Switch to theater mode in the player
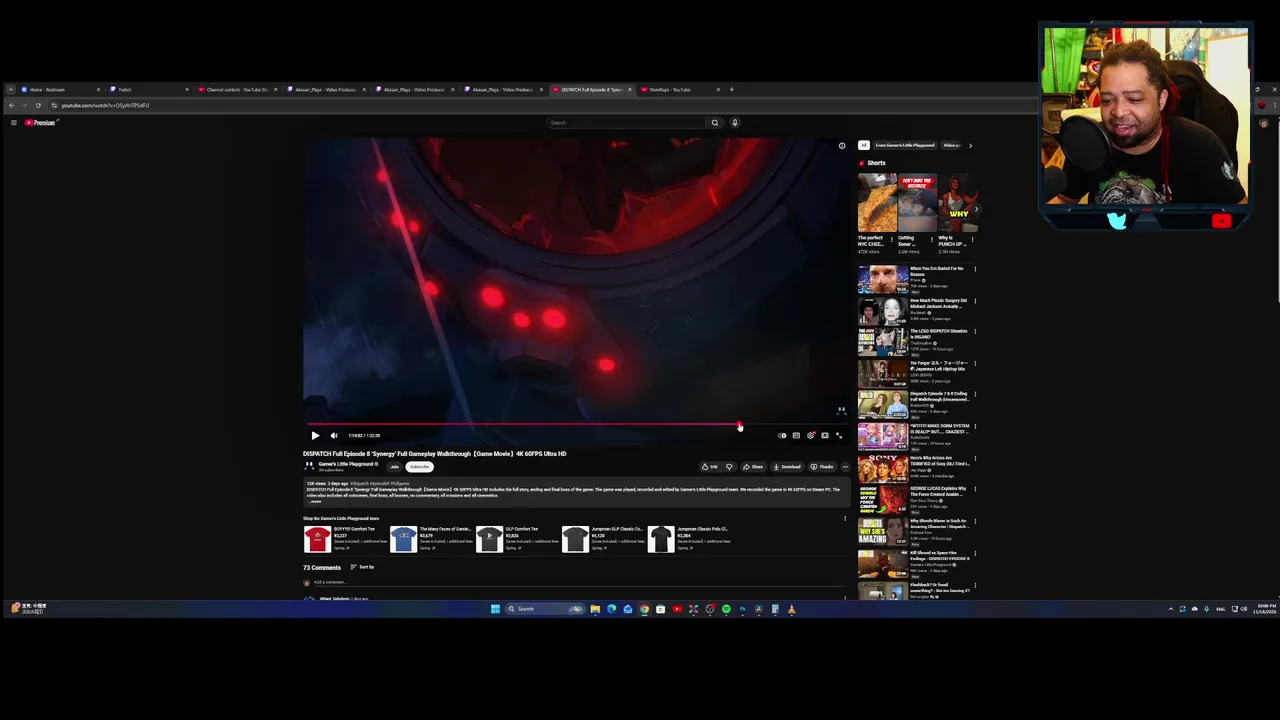Viewport: 1280px width, 720px height. (x=824, y=435)
